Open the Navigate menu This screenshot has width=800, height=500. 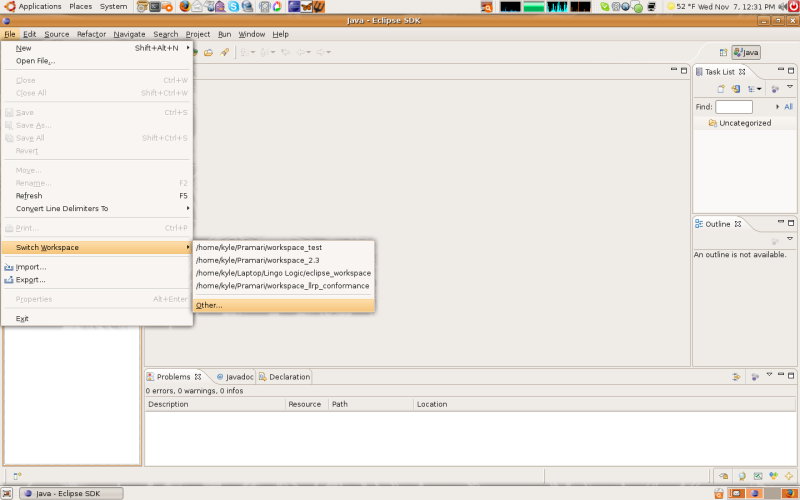coord(129,34)
